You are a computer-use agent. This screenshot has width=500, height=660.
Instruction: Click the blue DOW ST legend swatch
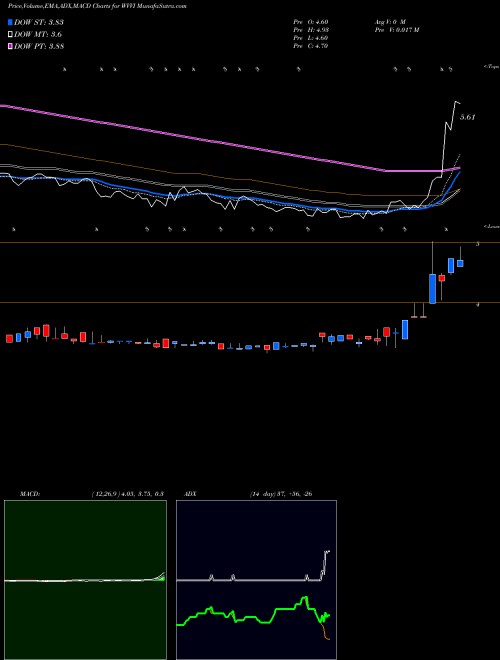click(x=10, y=22)
